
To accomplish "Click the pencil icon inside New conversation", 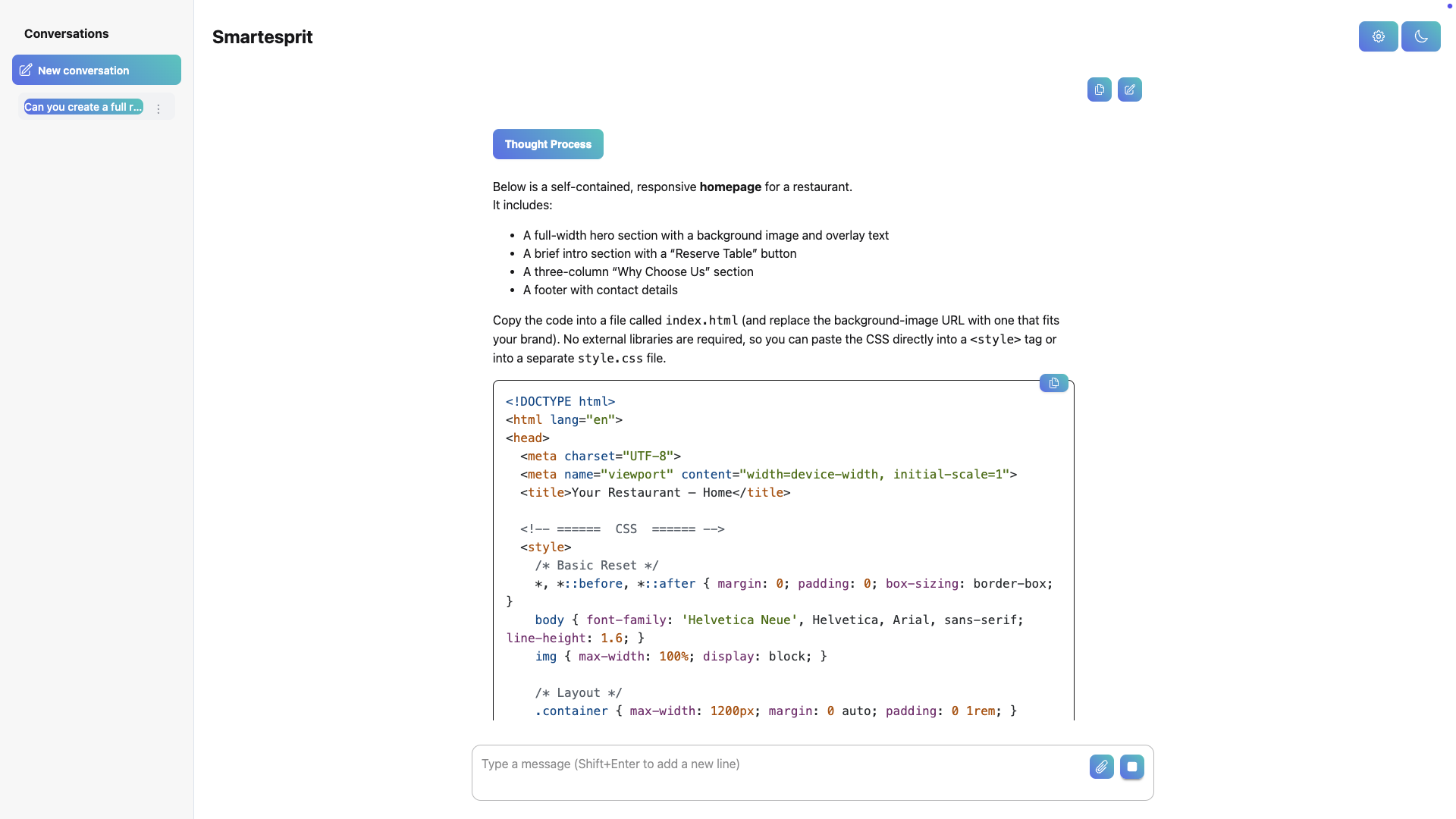I will pos(26,70).
